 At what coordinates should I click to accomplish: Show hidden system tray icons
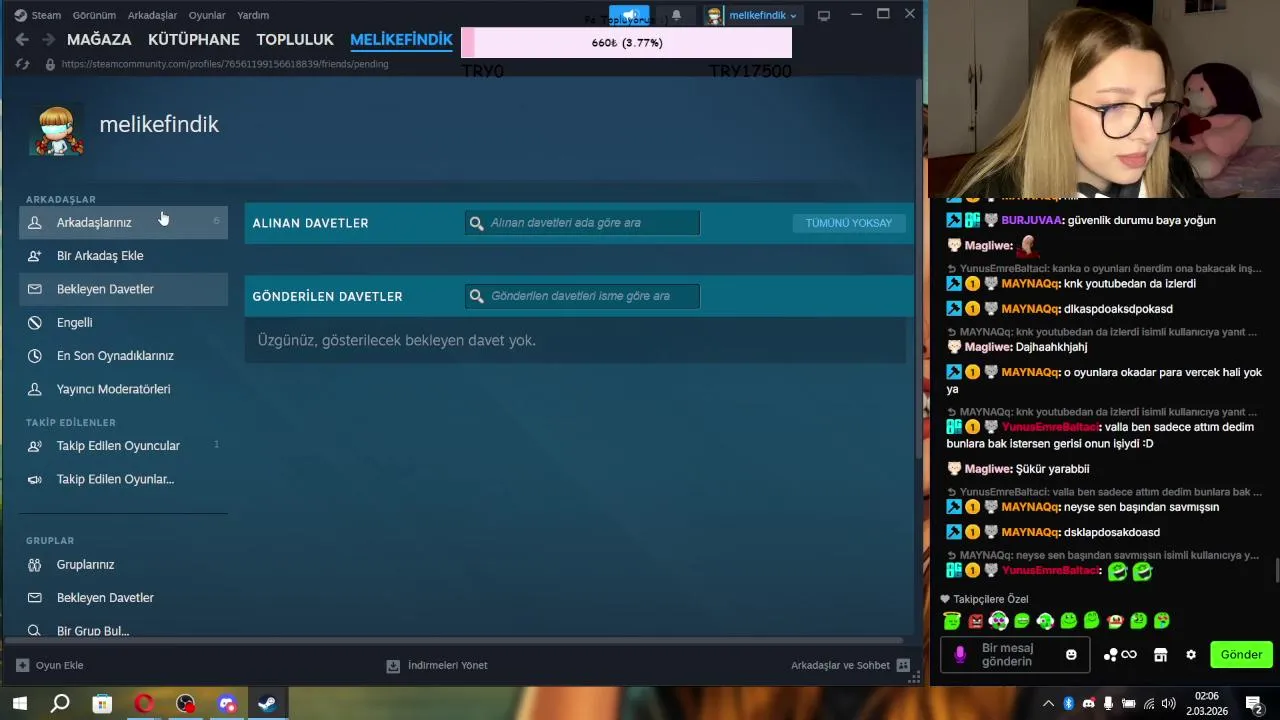point(1048,703)
